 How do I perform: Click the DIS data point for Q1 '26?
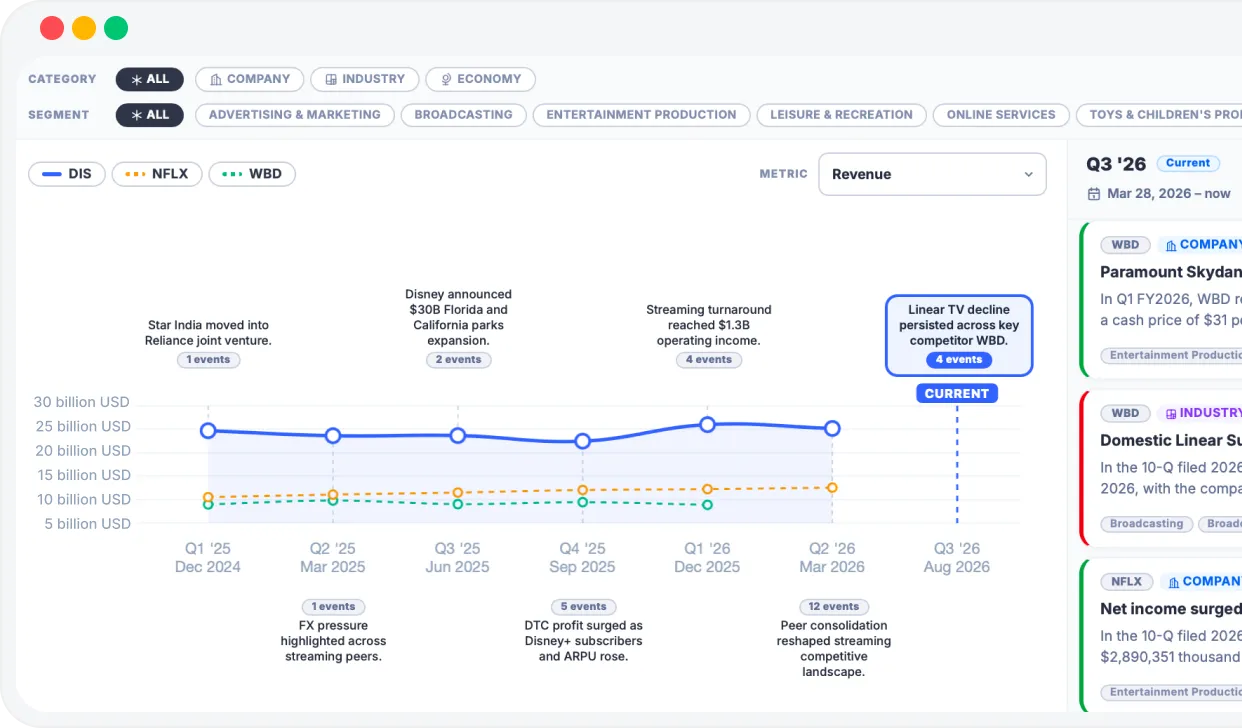[x=707, y=425]
